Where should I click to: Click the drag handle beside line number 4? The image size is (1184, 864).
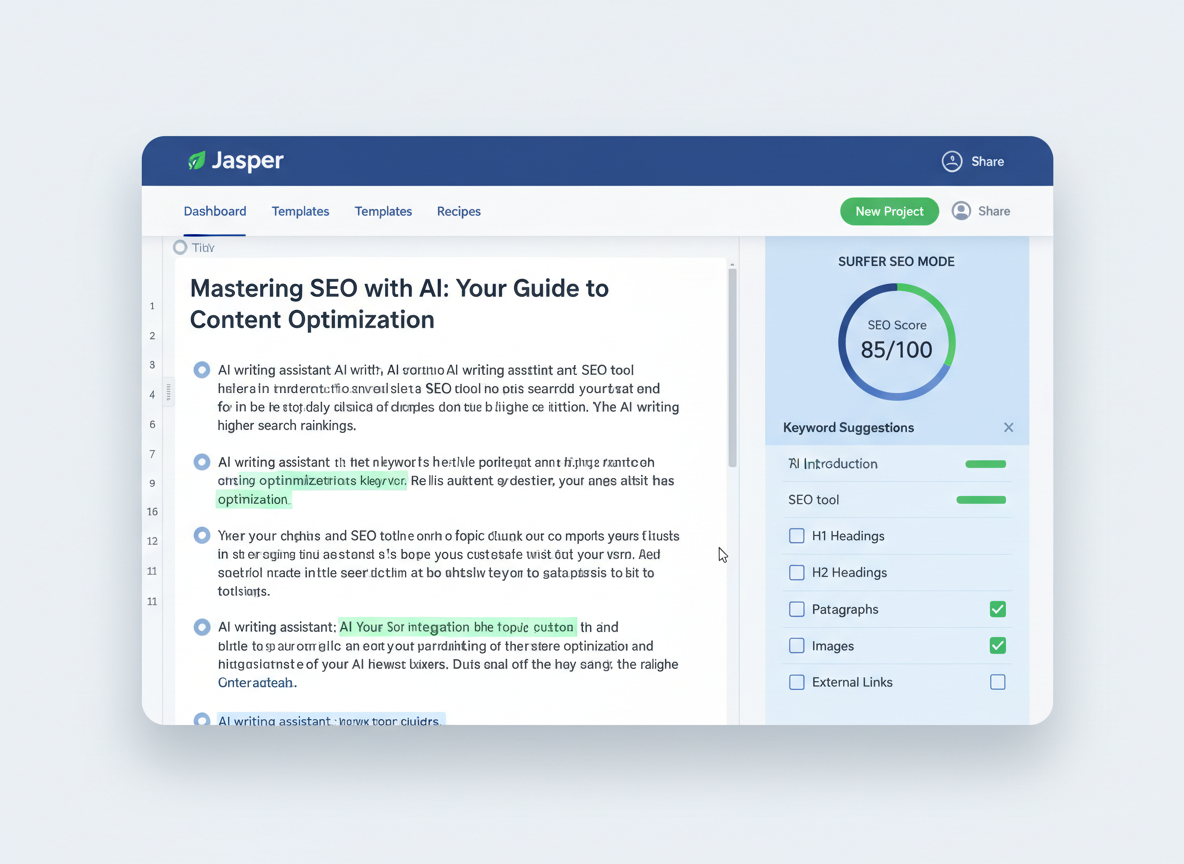pos(168,392)
